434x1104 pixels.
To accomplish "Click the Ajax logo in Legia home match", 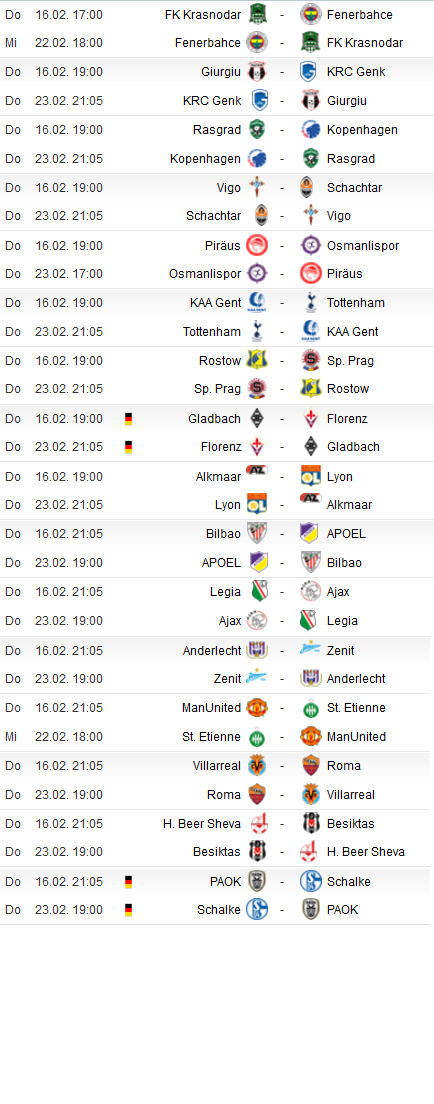I will click(311, 592).
